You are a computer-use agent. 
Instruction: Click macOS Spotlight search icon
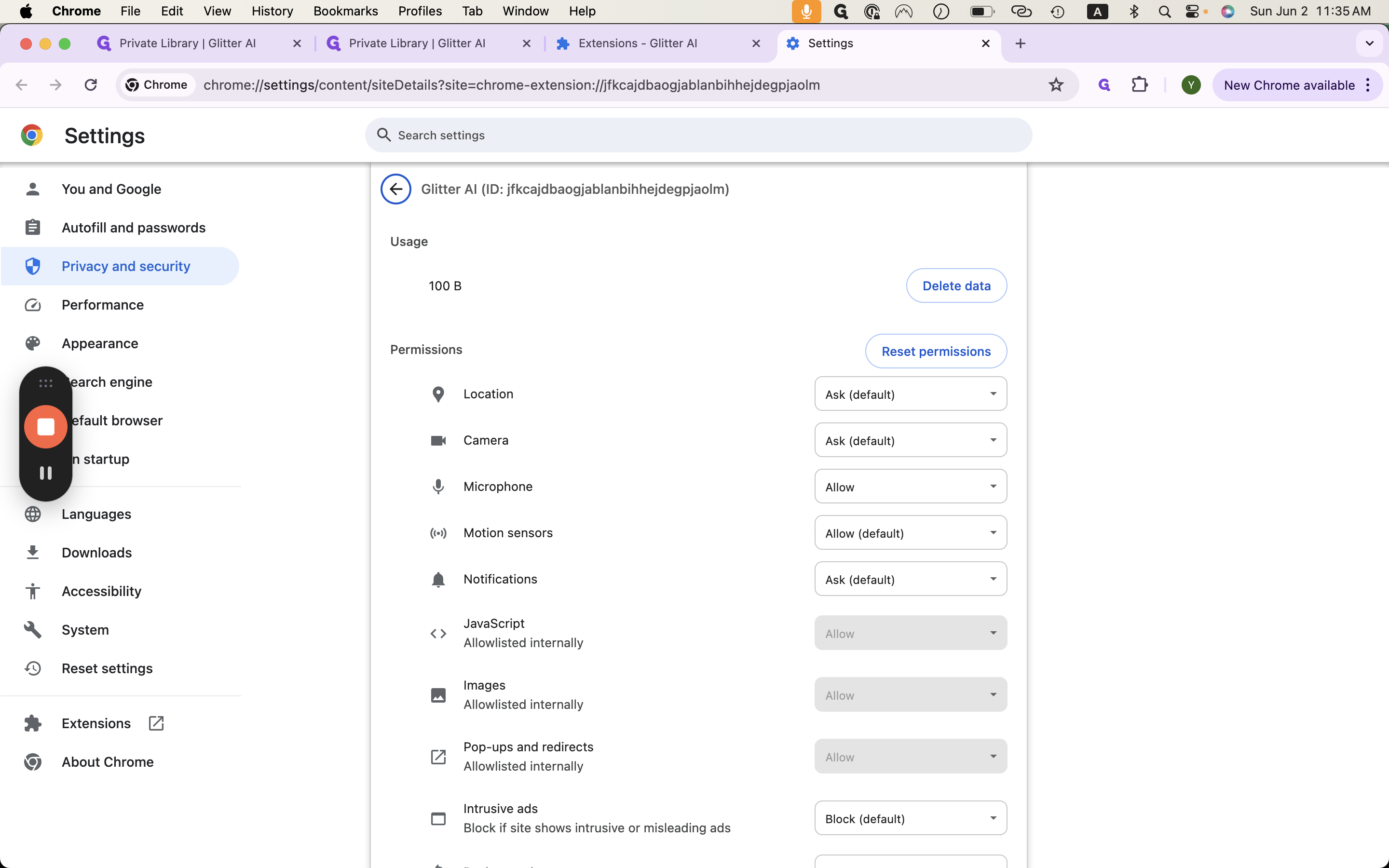tap(1164, 12)
